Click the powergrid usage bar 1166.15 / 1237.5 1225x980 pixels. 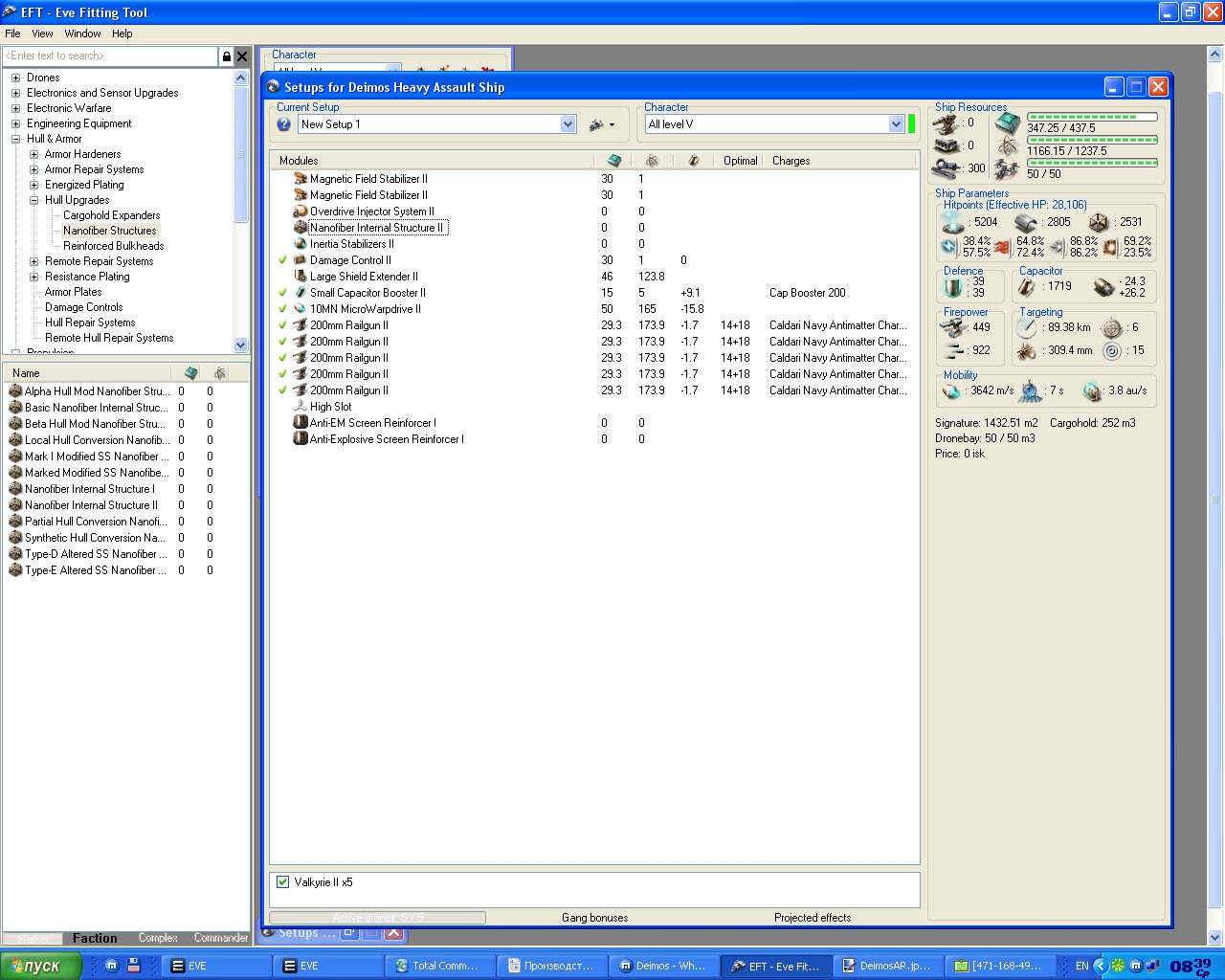click(1092, 140)
